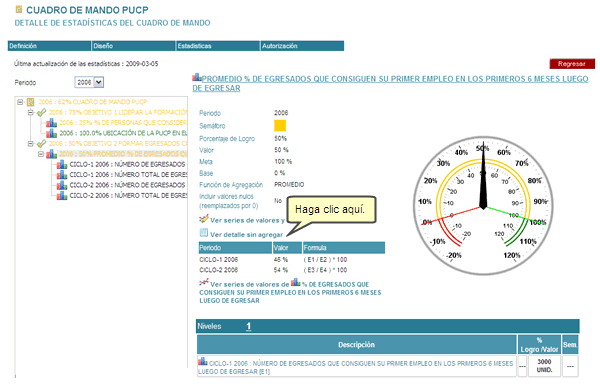Collapse the 50% PROMEDIO % DE EGRESADOS node

[41, 154]
